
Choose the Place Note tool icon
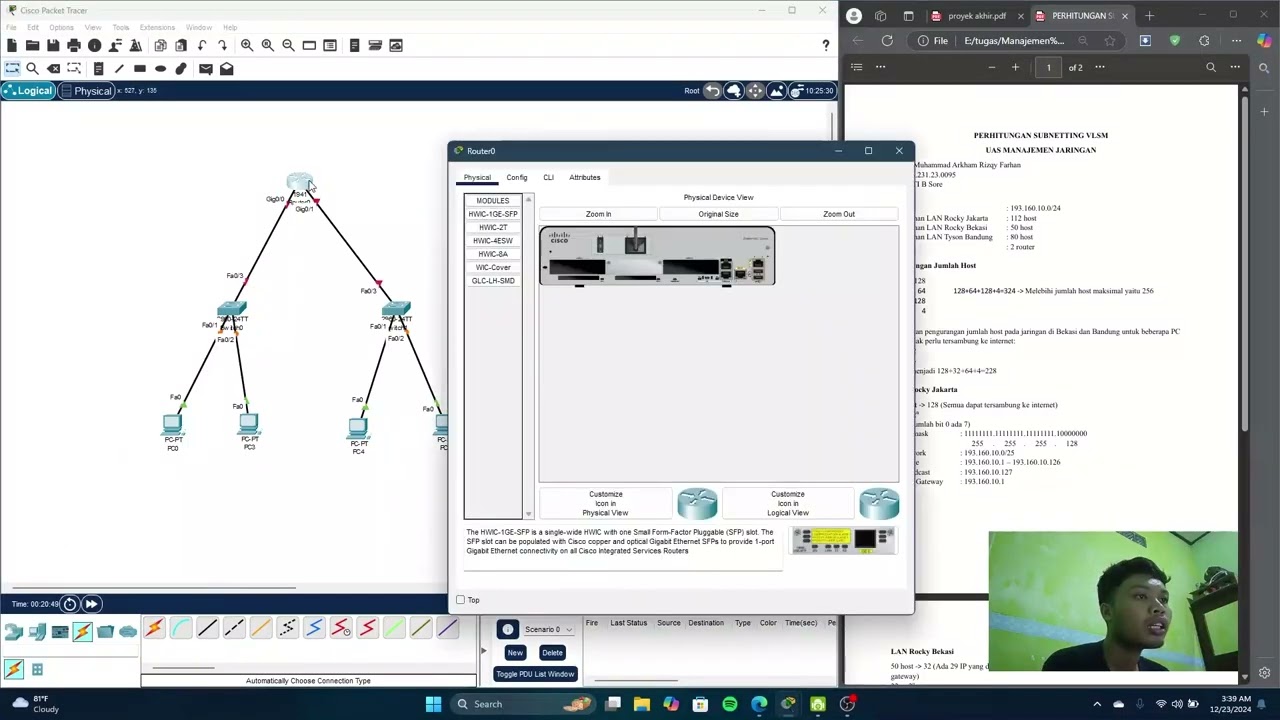(98, 68)
